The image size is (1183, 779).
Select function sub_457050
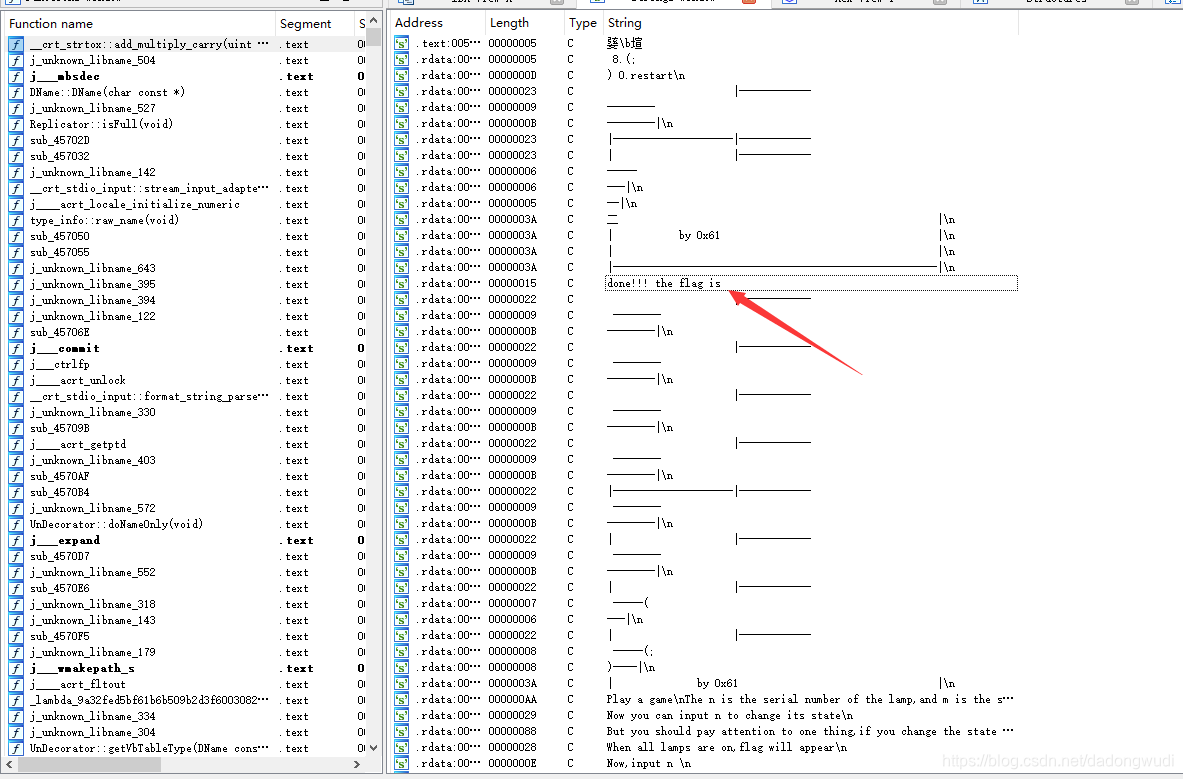[60, 237]
